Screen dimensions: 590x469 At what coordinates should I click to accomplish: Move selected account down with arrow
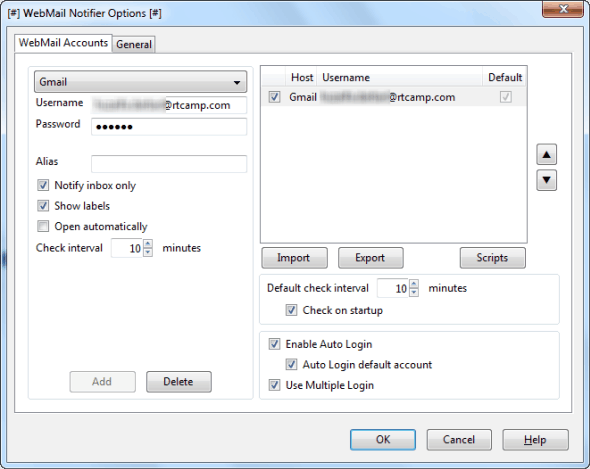(546, 180)
